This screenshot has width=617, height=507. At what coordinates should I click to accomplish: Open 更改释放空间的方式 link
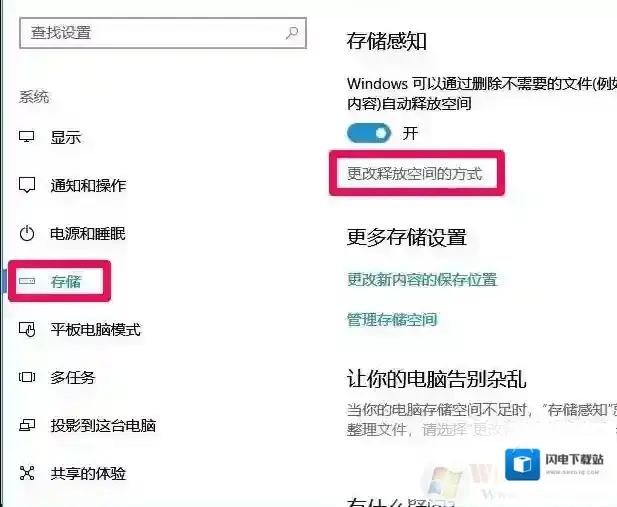(x=414, y=173)
